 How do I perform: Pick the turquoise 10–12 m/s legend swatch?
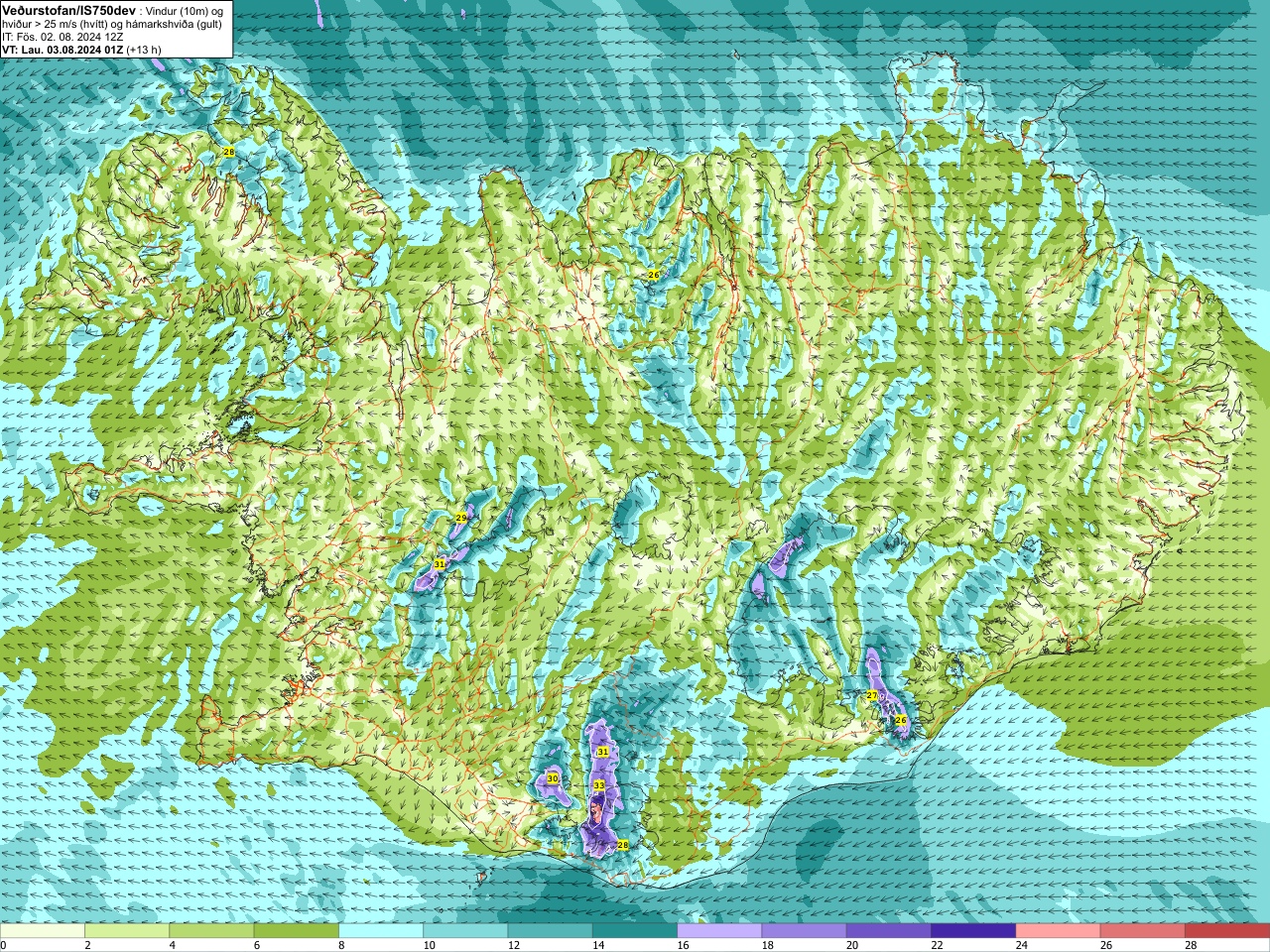(x=465, y=931)
